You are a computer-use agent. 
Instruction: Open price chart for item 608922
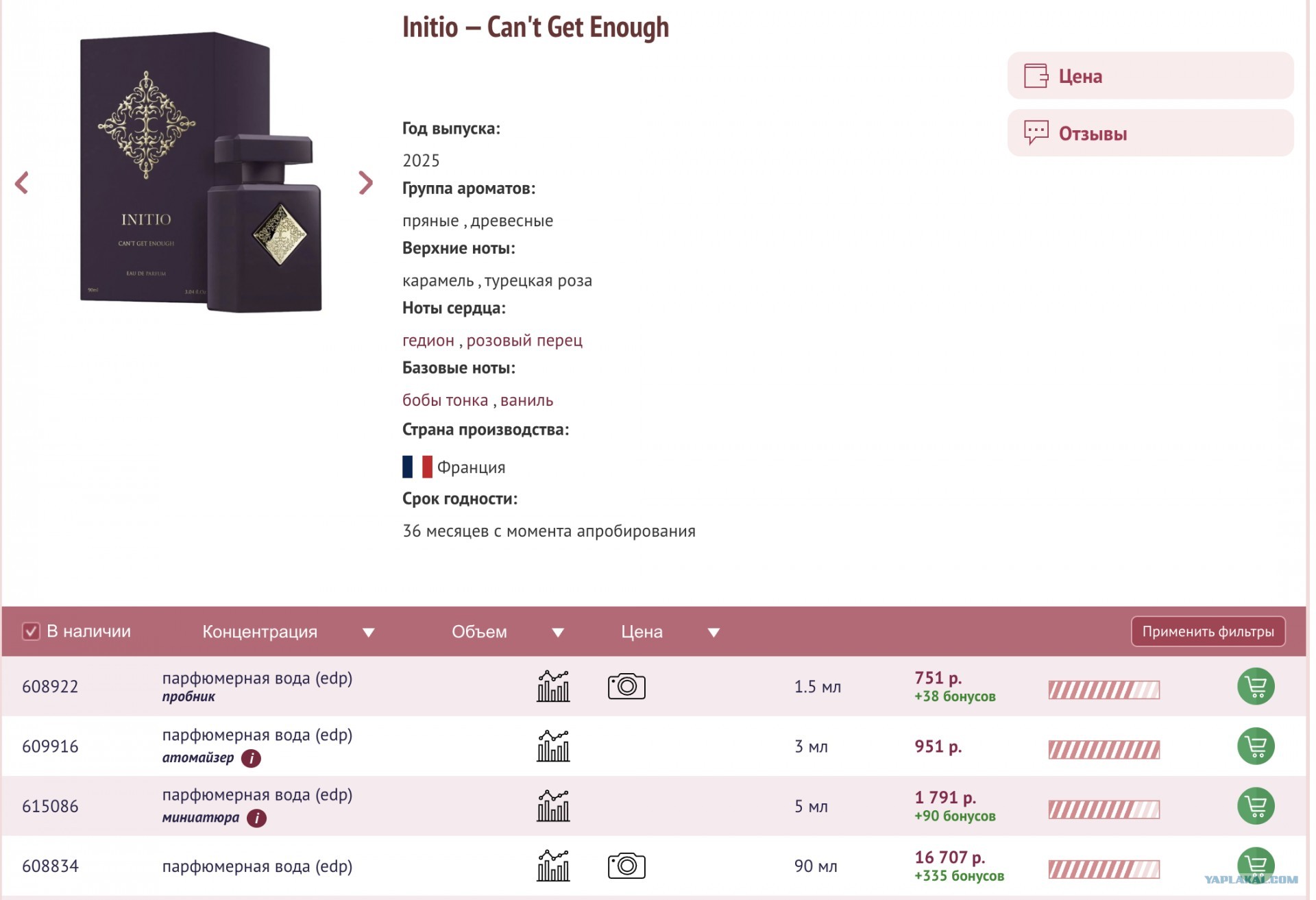point(553,686)
